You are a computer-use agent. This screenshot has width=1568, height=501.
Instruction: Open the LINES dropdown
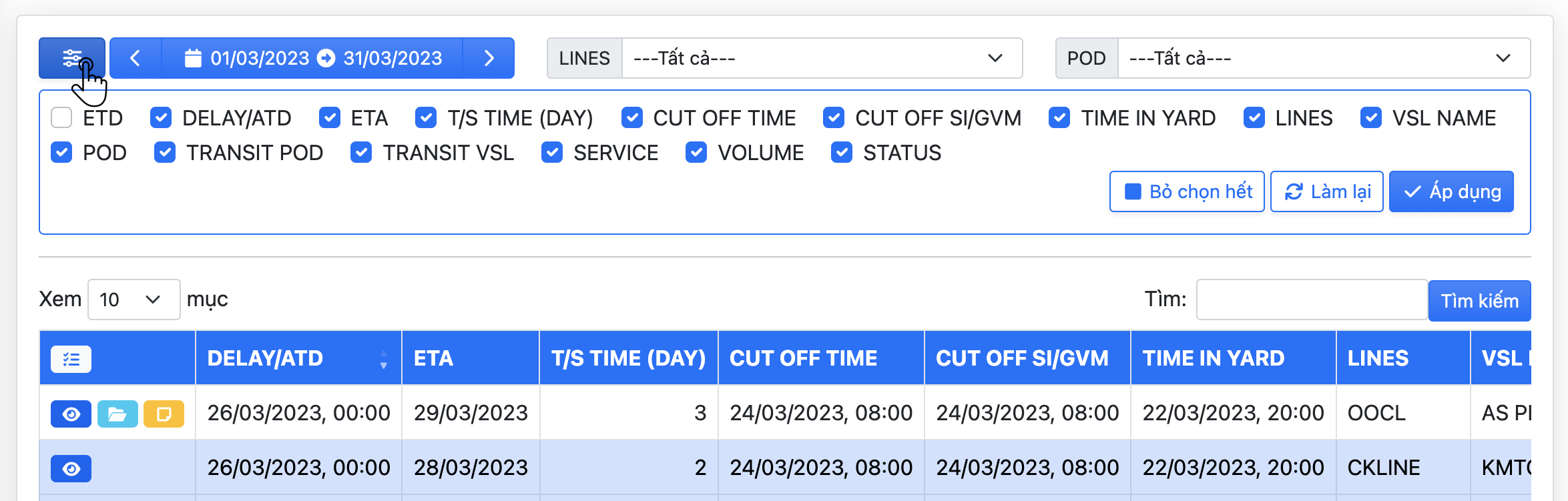pyautogui.click(x=821, y=58)
